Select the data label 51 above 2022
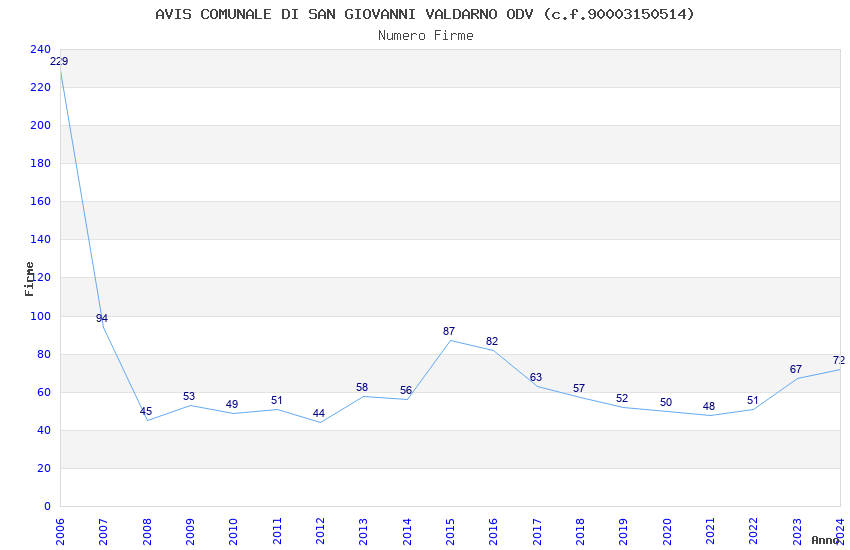Screen dimensions: 850x550 [x=752, y=400]
